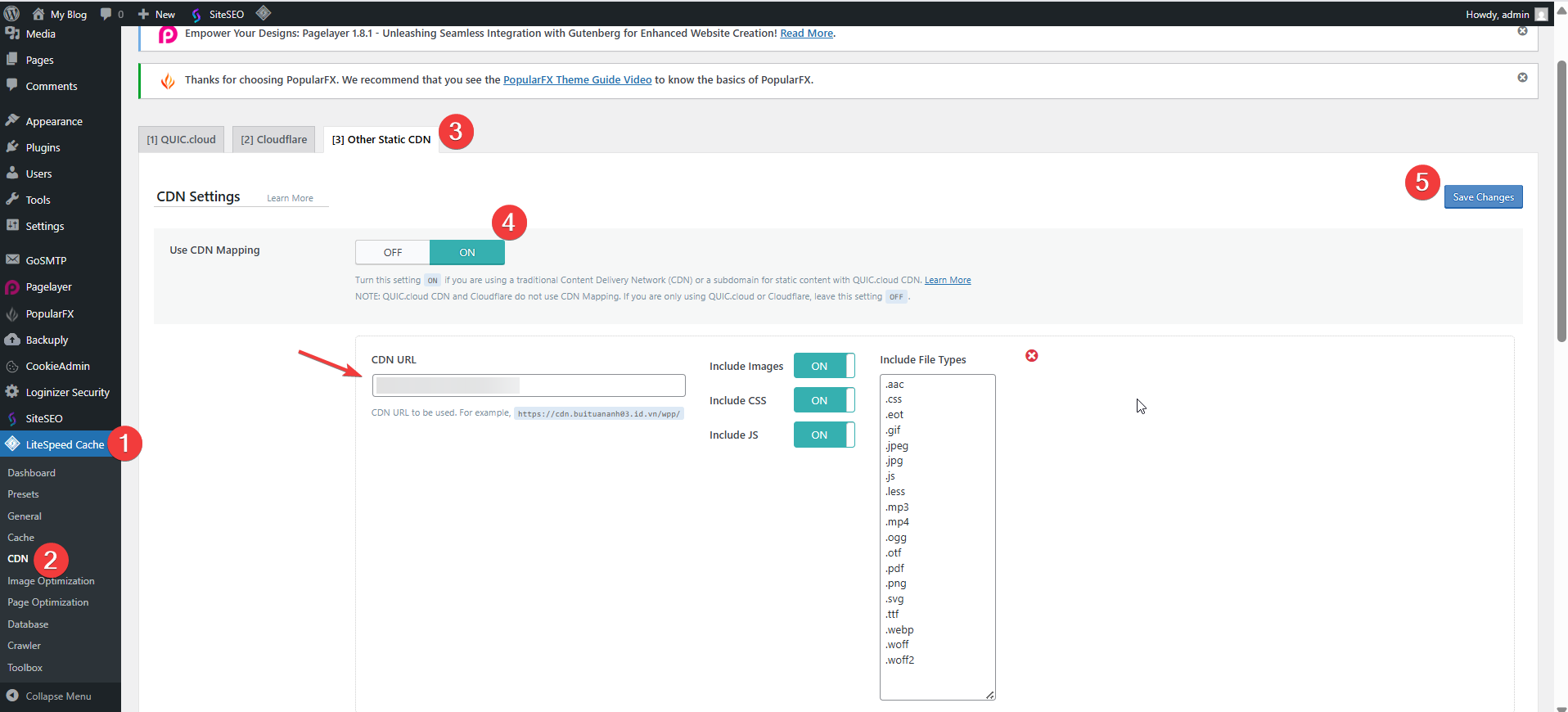Click the page vertical scrollbar
Image resolution: width=1568 pixels, height=712 pixels.
click(1561, 201)
